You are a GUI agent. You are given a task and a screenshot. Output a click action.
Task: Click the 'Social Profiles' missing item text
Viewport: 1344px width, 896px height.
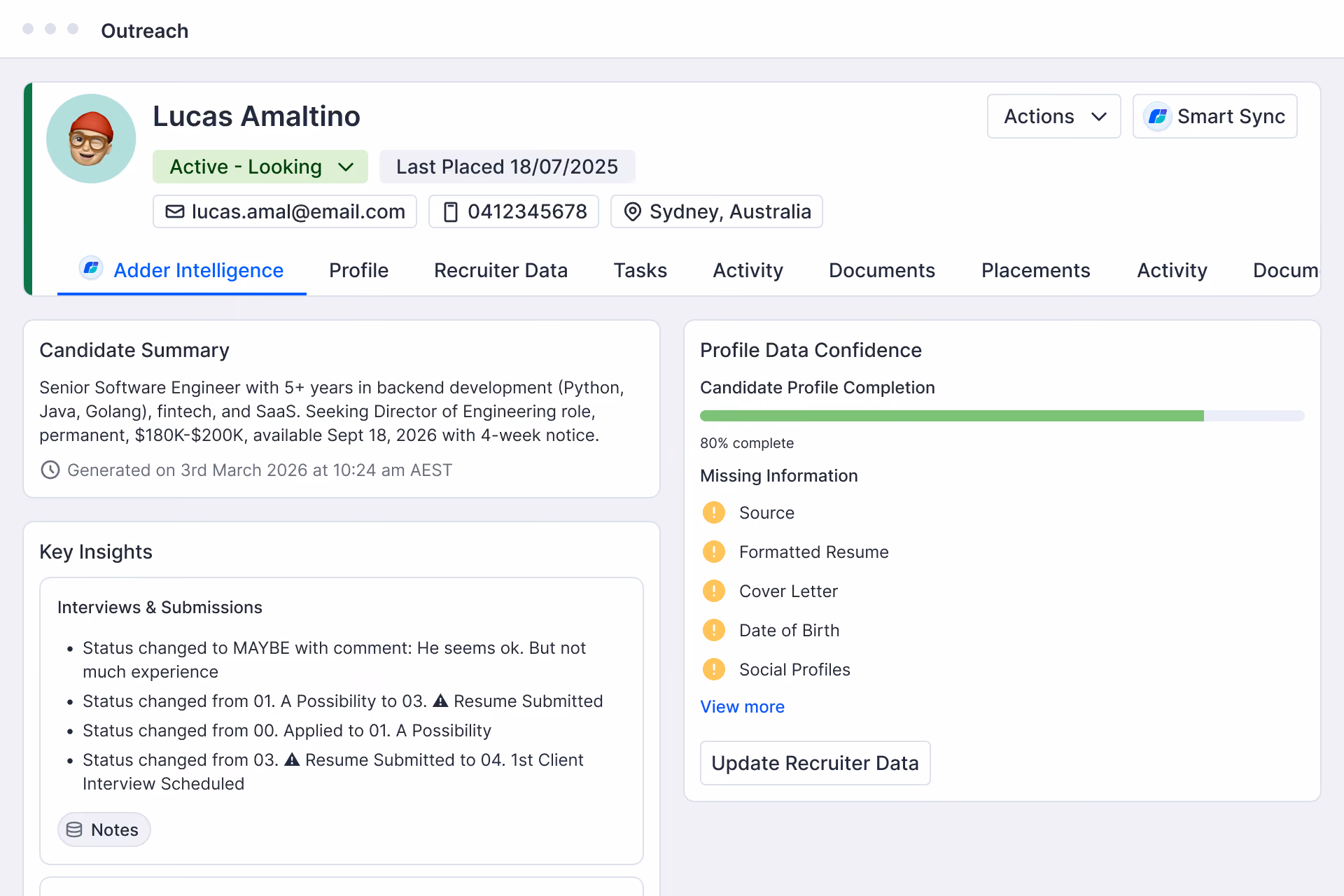(794, 669)
